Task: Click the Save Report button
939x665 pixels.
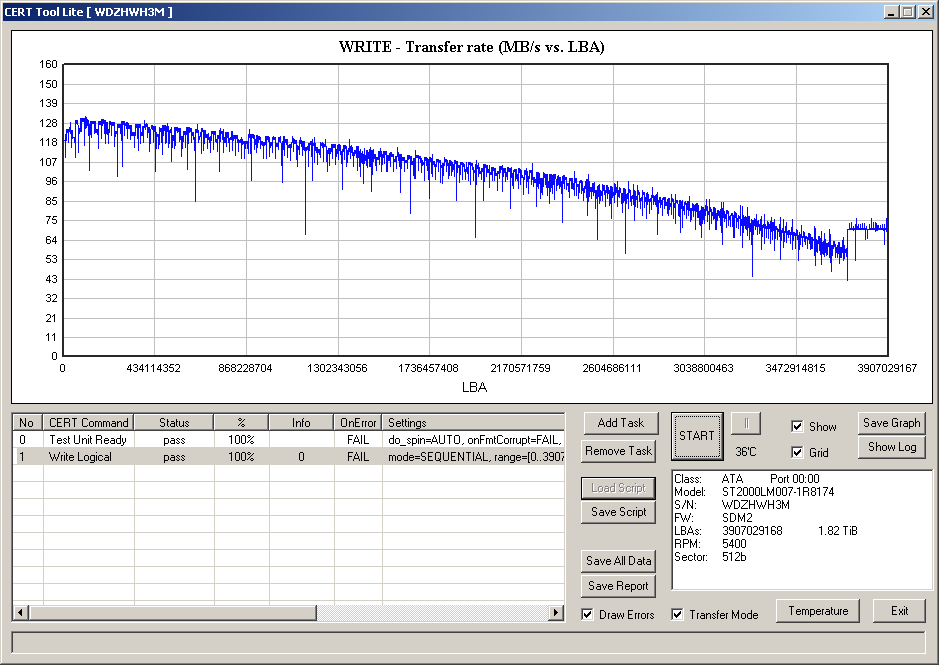Action: (618, 586)
